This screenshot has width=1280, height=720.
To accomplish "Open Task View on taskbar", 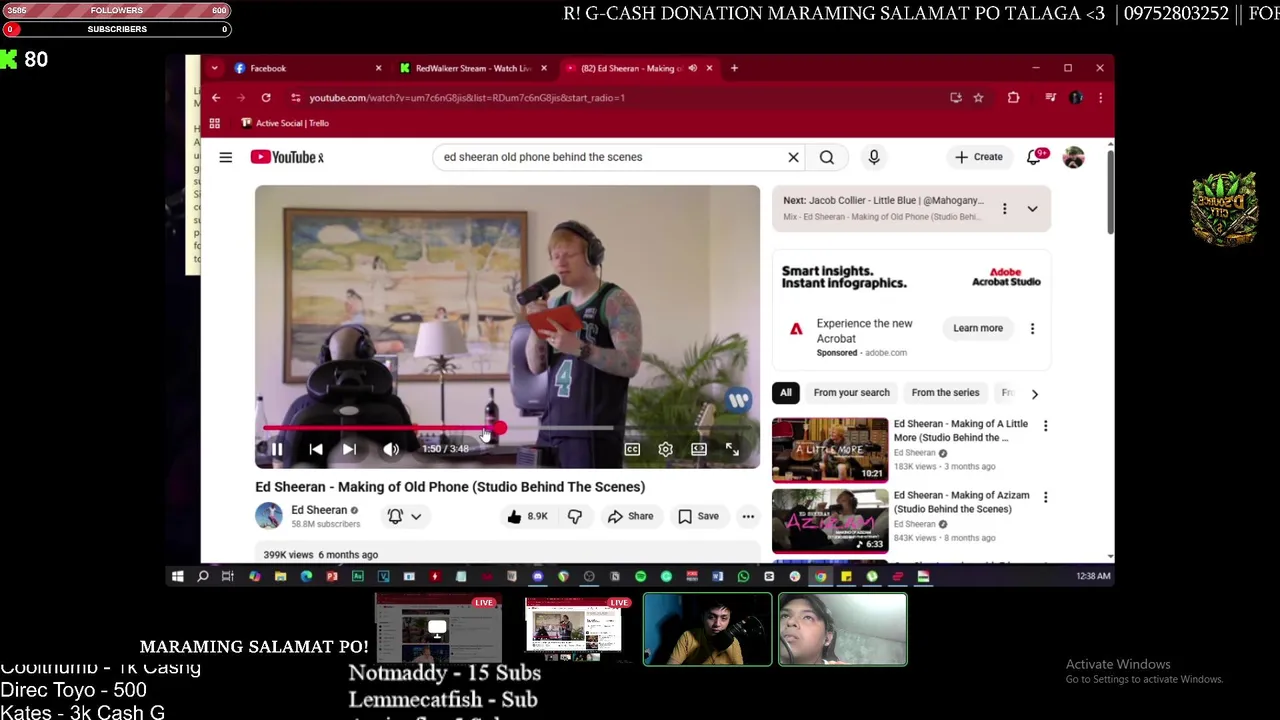I will pyautogui.click(x=228, y=576).
